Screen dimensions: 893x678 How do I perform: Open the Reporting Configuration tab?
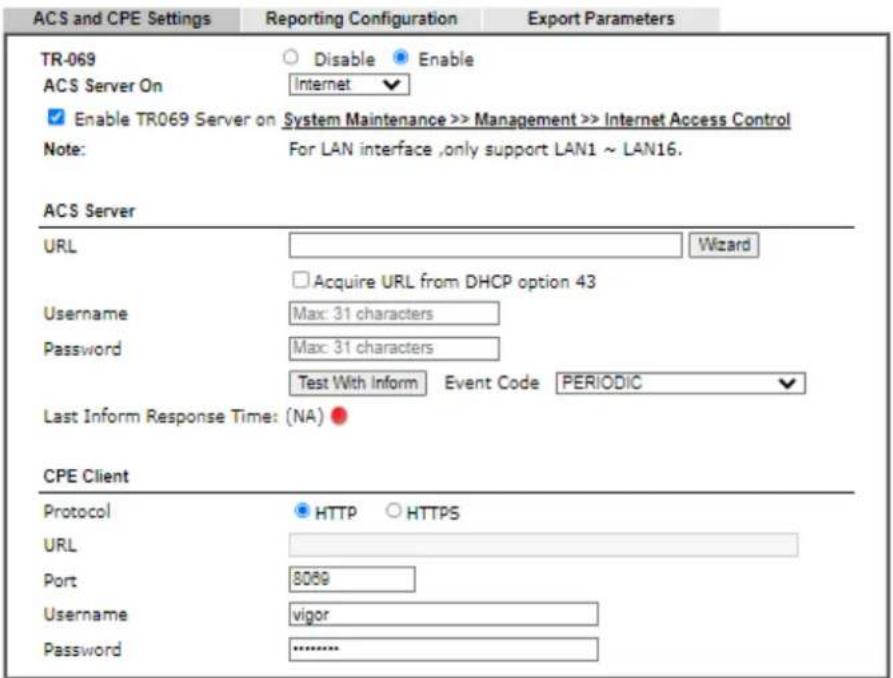361,19
